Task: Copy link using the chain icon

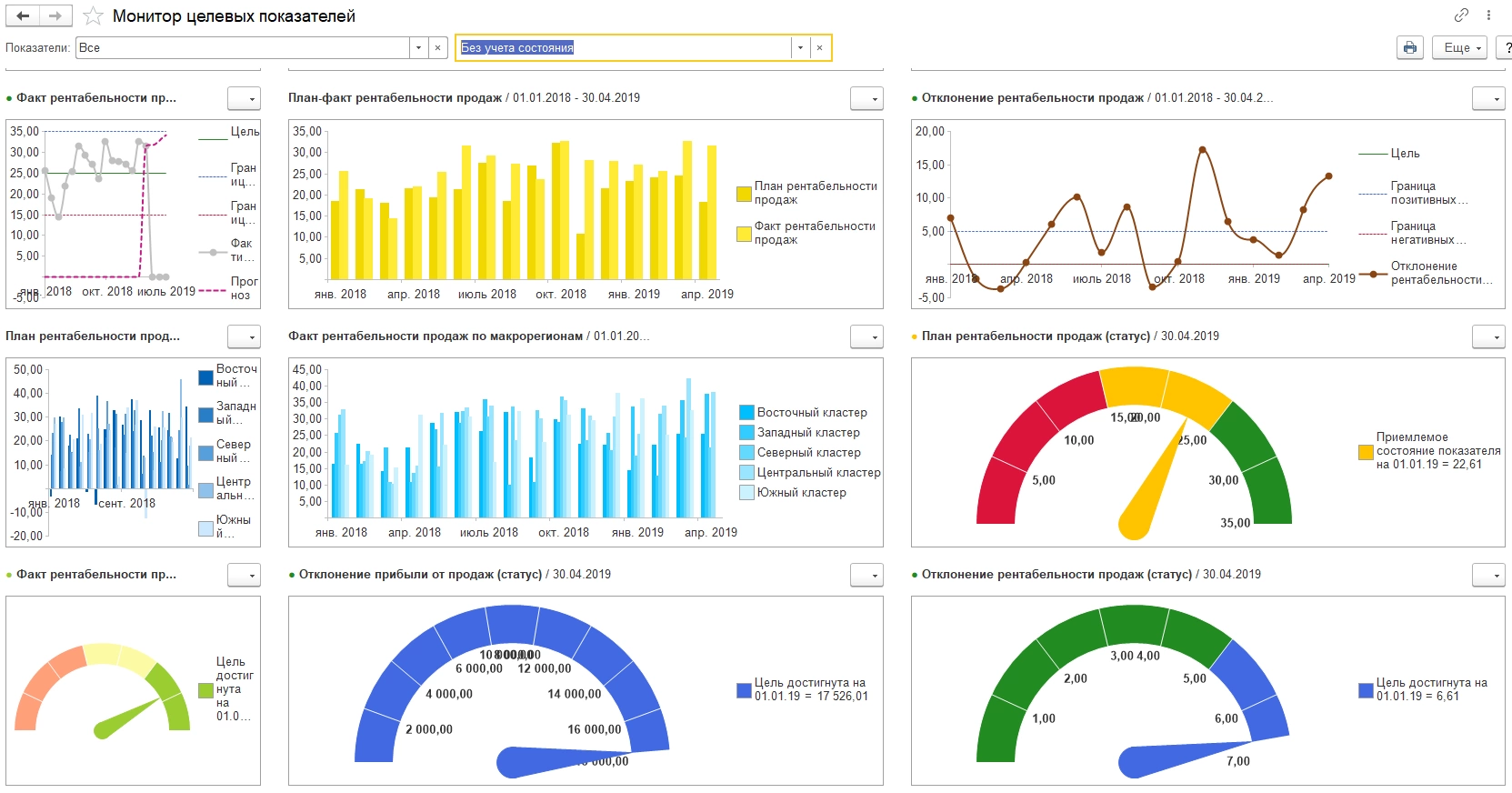Action: click(x=1461, y=15)
